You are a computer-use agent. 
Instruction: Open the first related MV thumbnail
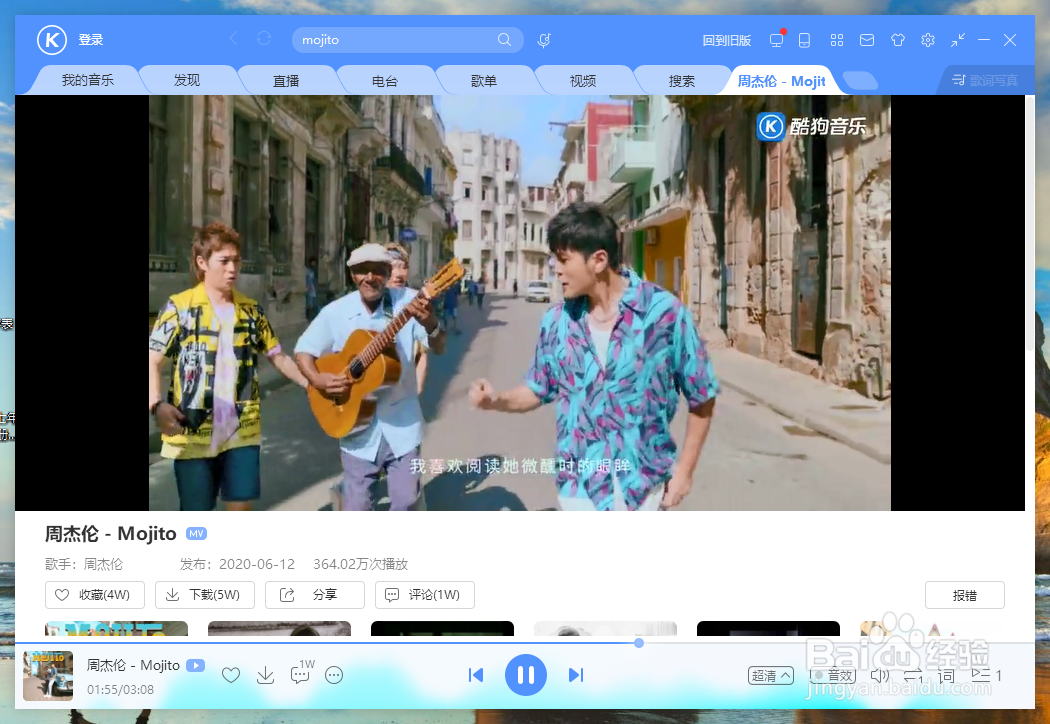117,628
